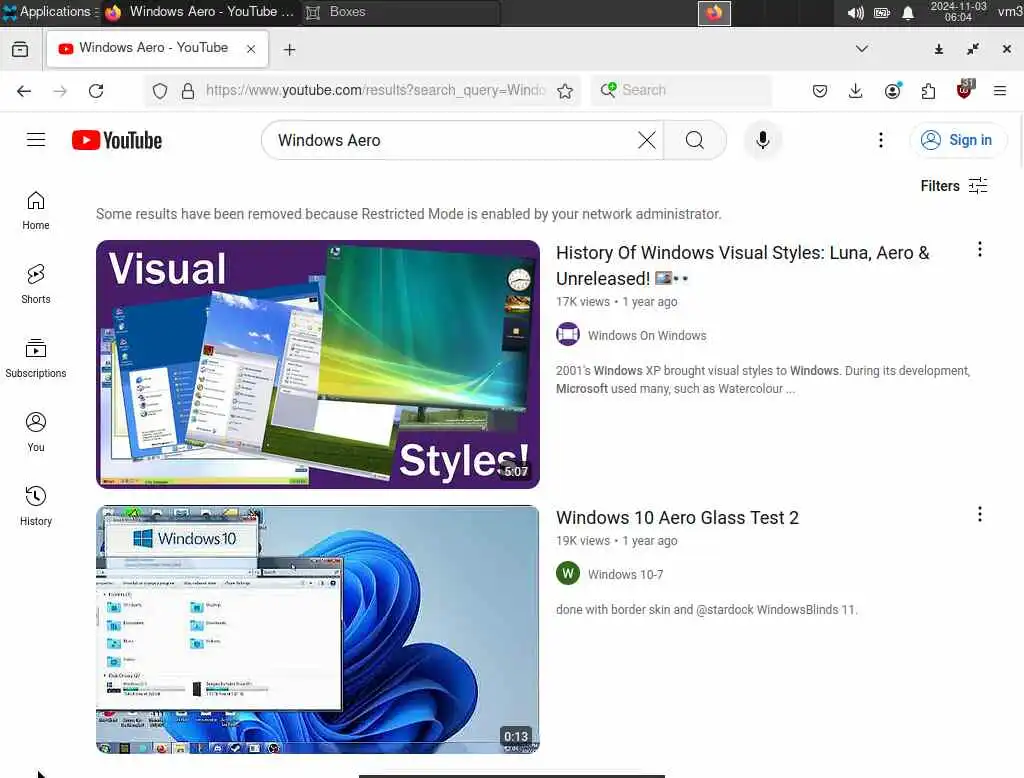1024x778 pixels.
Task: Open Pocket save button
Action: [820, 91]
